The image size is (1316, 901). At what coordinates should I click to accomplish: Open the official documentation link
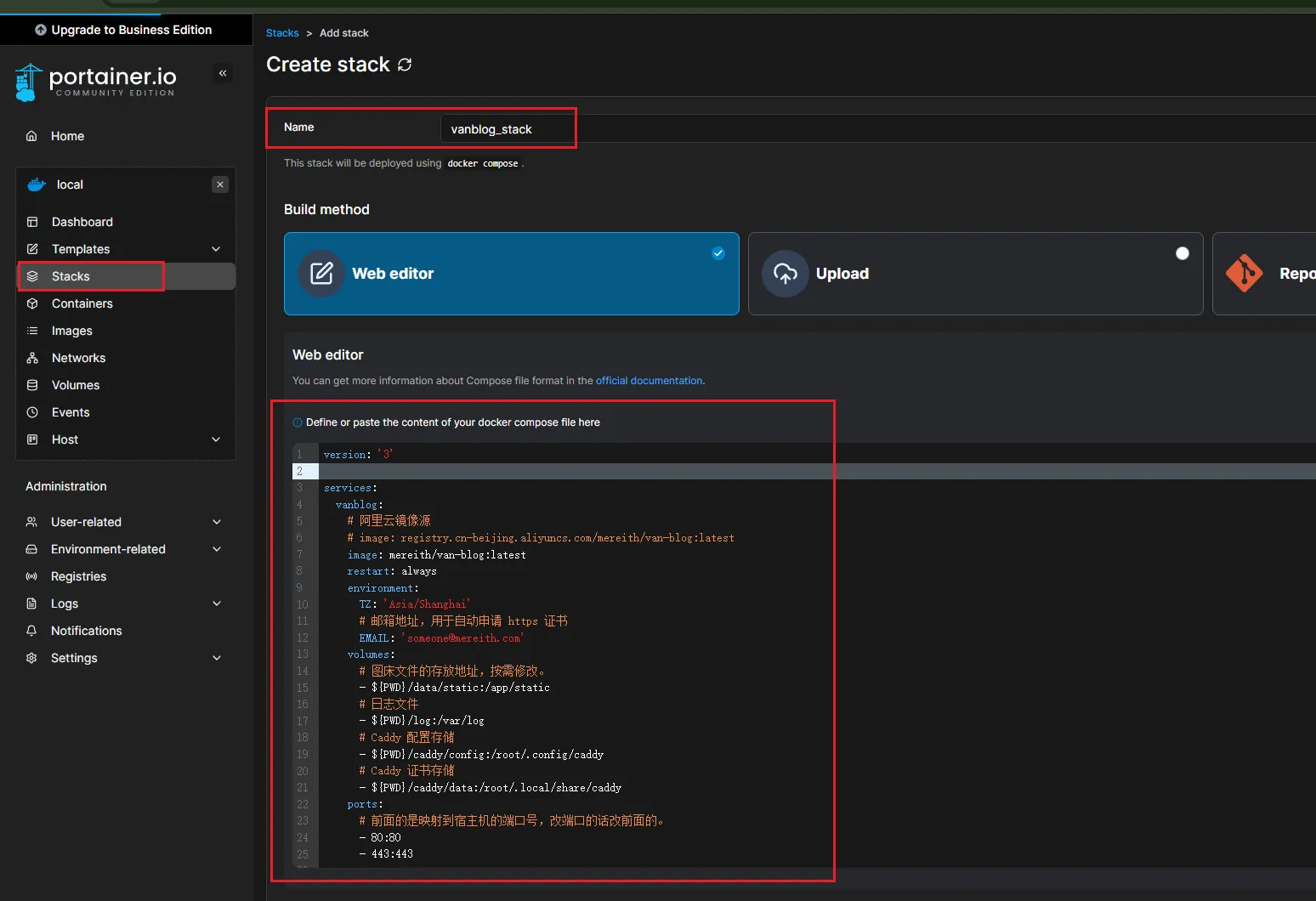(649, 381)
